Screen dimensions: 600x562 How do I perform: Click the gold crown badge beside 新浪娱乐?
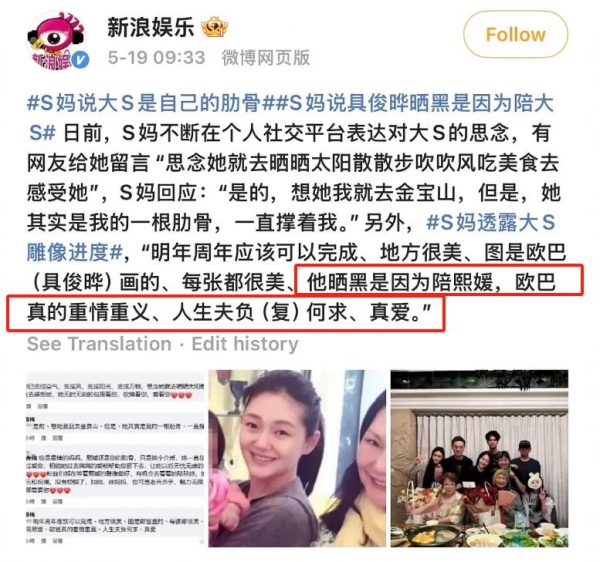click(214, 28)
